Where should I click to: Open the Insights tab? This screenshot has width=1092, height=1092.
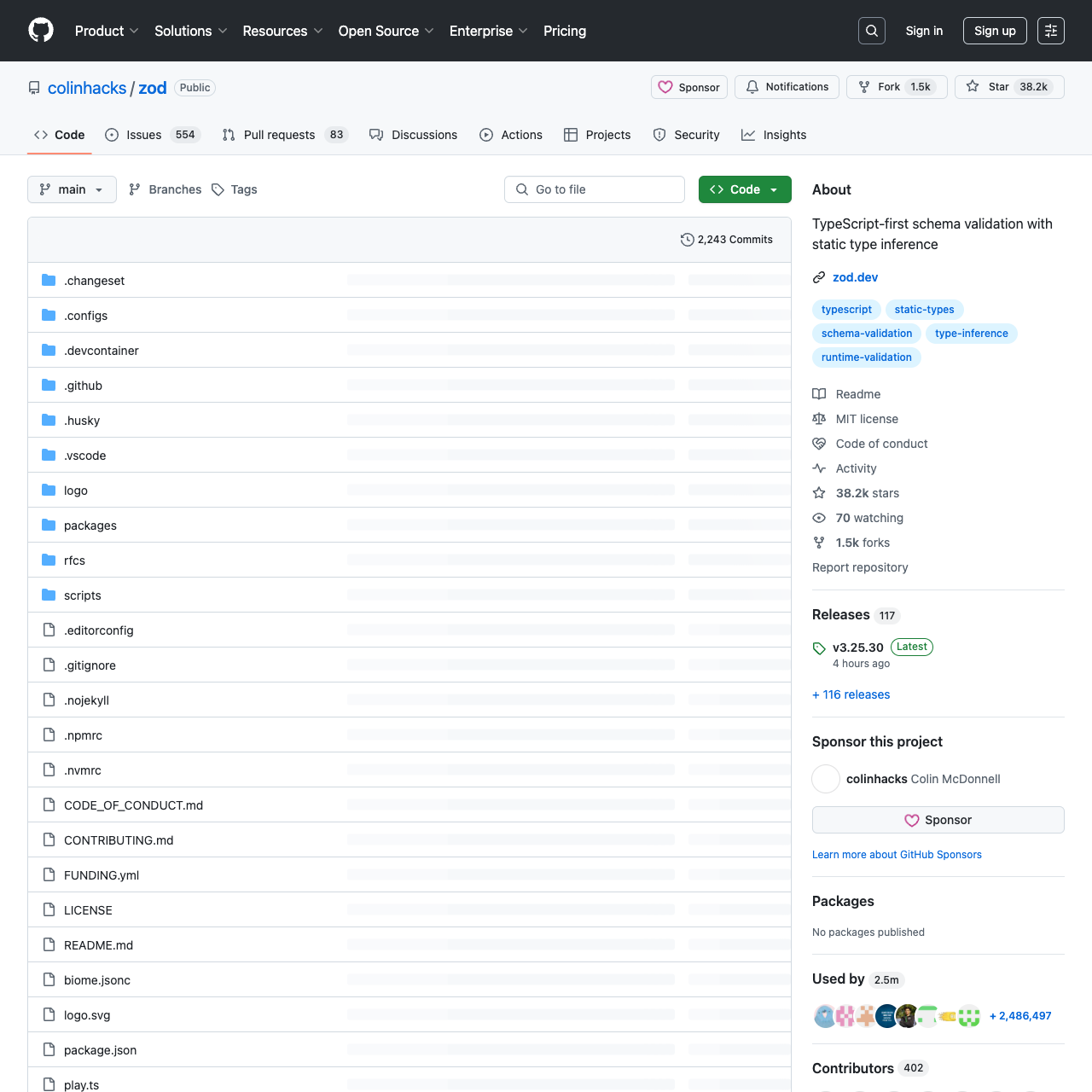point(774,135)
